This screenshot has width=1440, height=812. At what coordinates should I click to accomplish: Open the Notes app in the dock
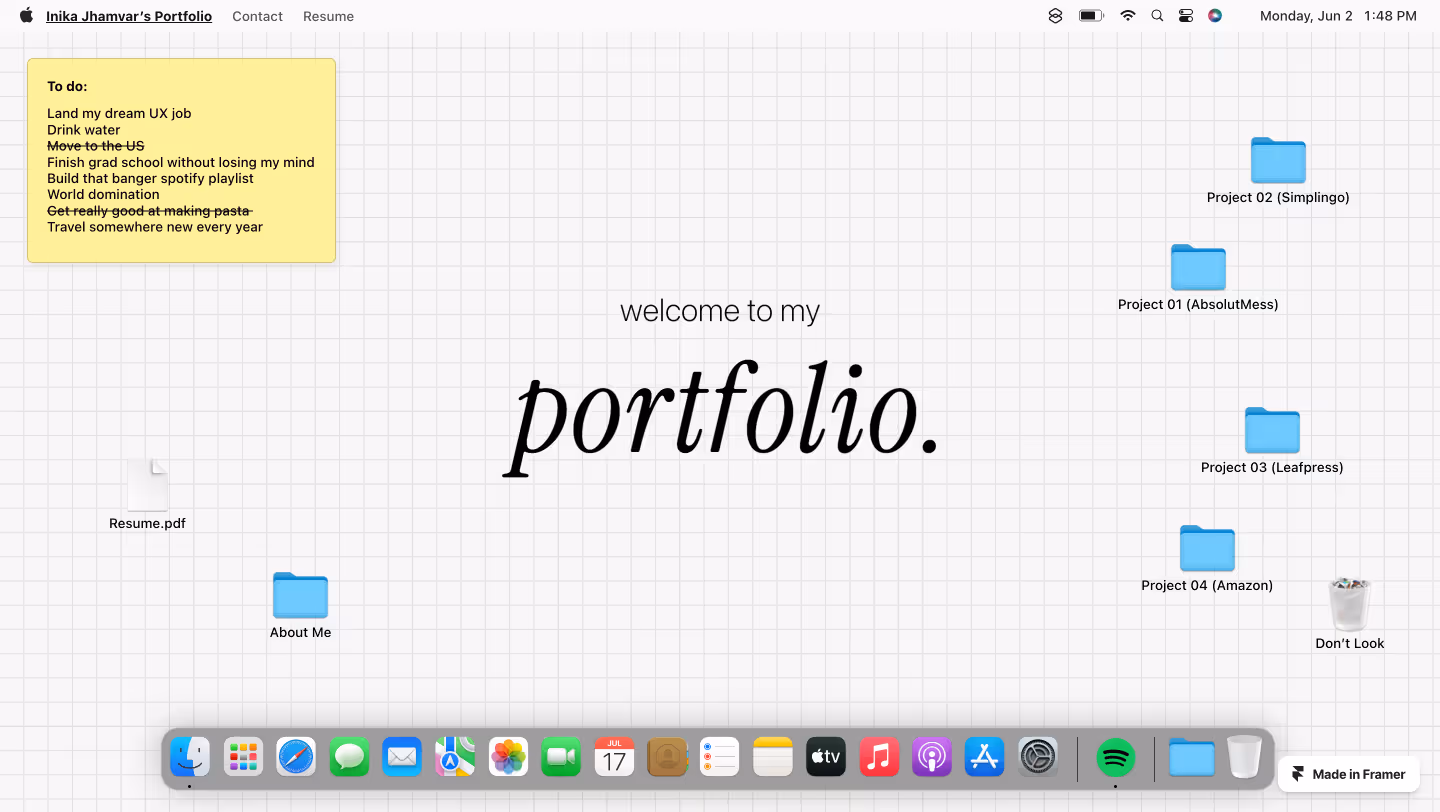tap(772, 757)
